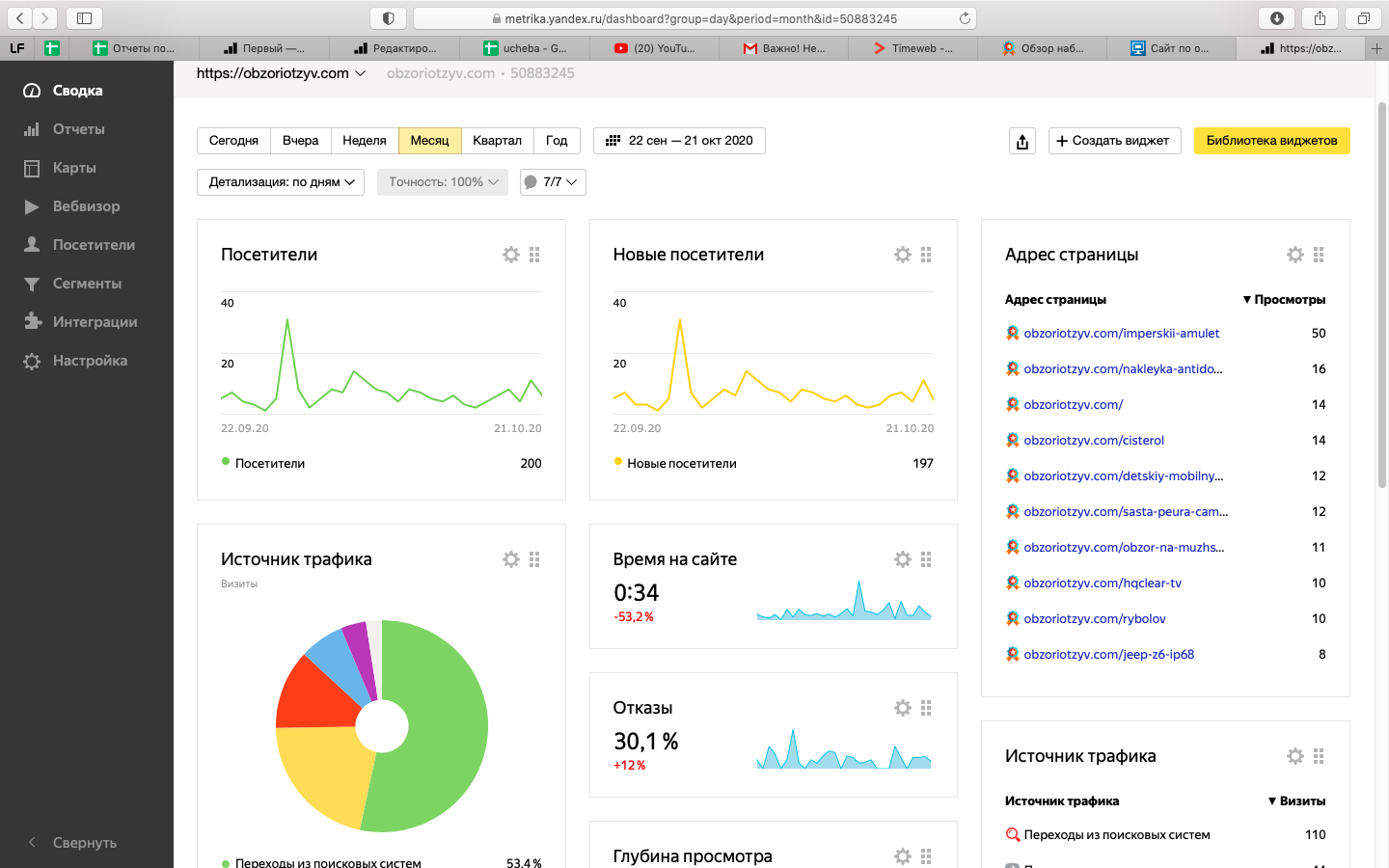Open a new Safari tab with plus

(x=1376, y=48)
